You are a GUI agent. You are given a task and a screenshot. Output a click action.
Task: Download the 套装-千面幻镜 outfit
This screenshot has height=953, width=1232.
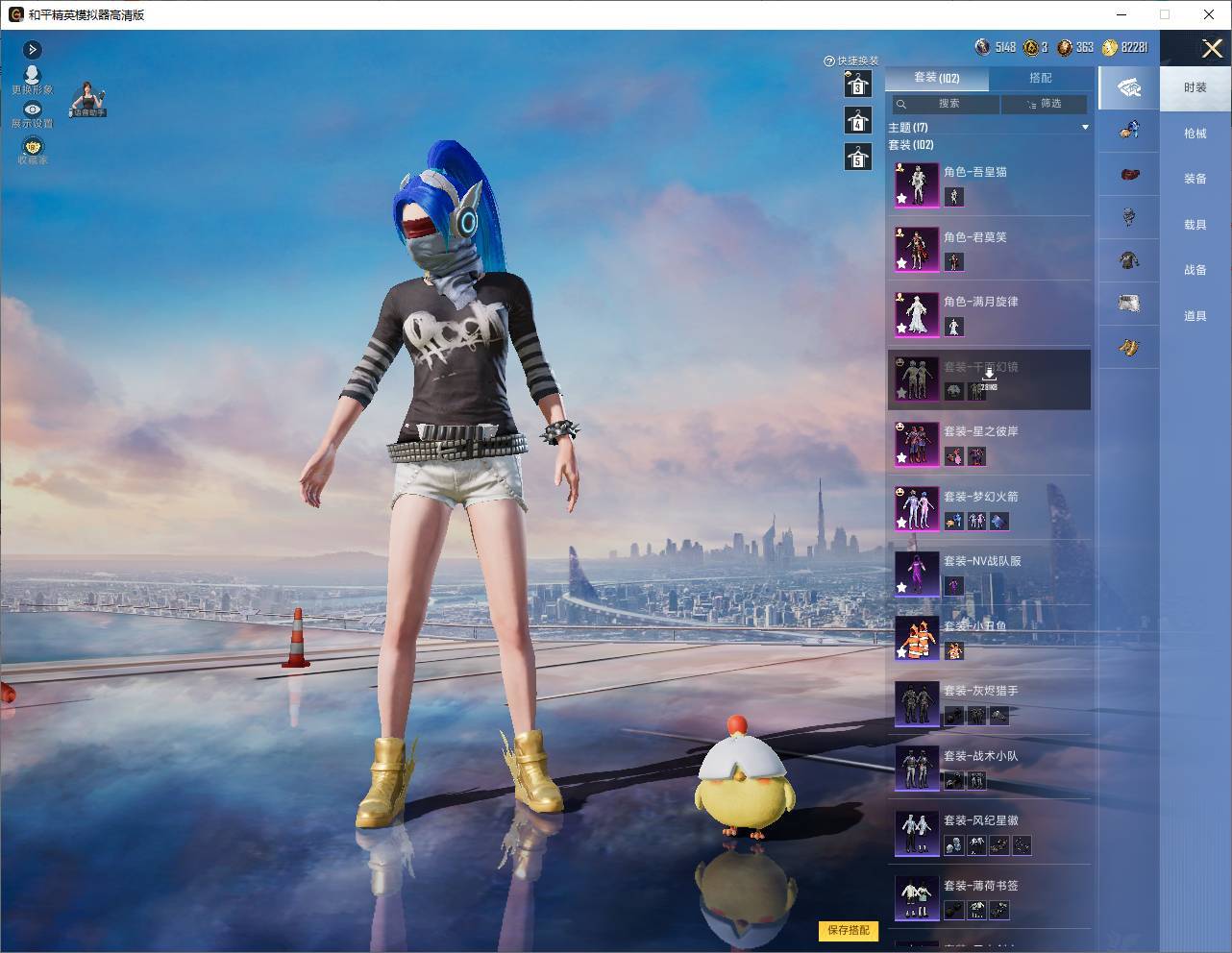point(989,379)
